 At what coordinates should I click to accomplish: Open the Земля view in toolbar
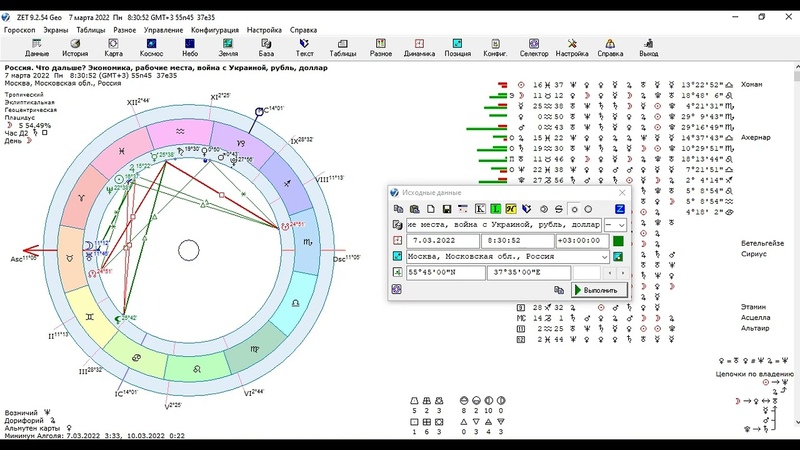pos(228,47)
